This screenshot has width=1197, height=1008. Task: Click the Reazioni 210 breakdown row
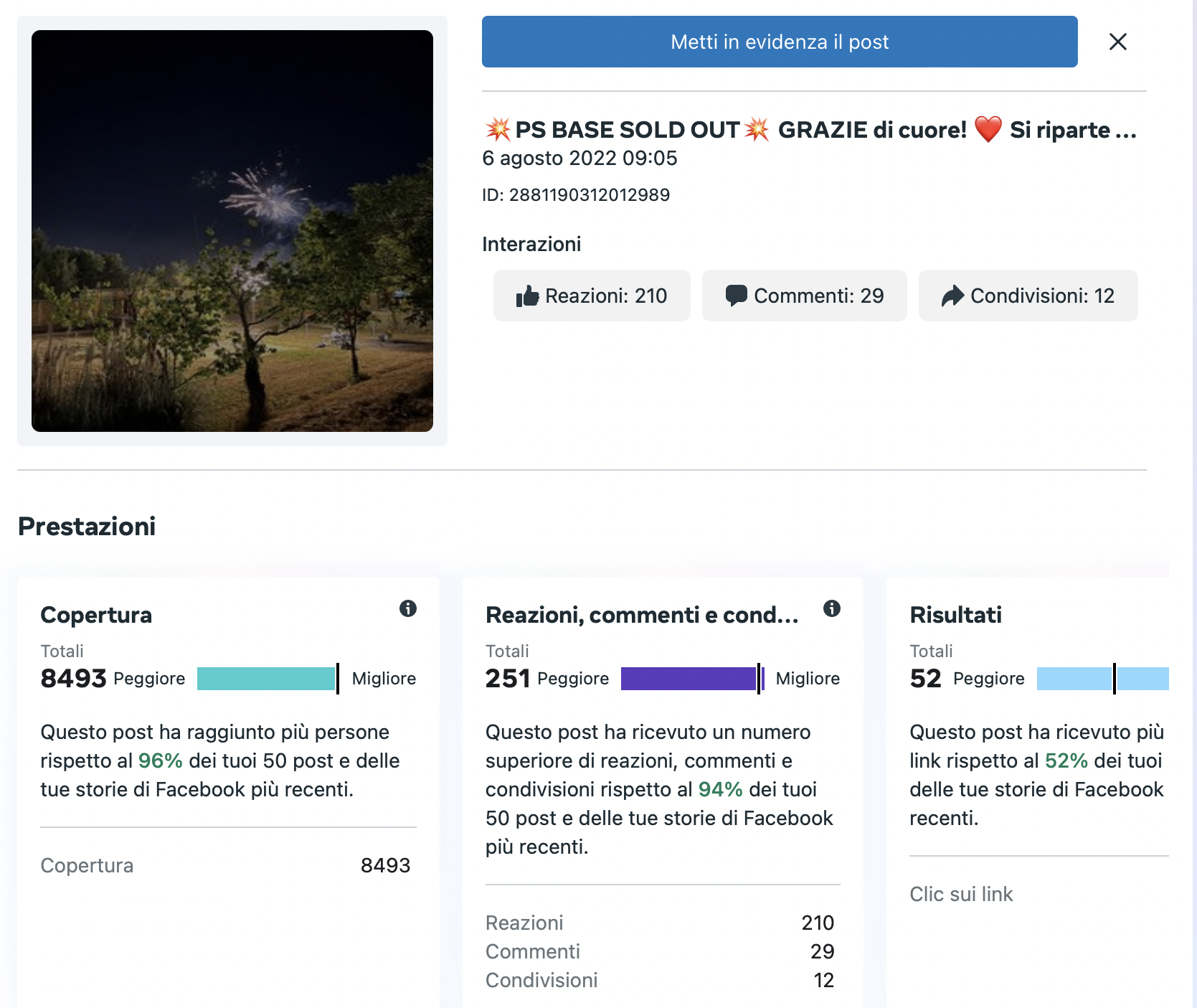[x=663, y=923]
